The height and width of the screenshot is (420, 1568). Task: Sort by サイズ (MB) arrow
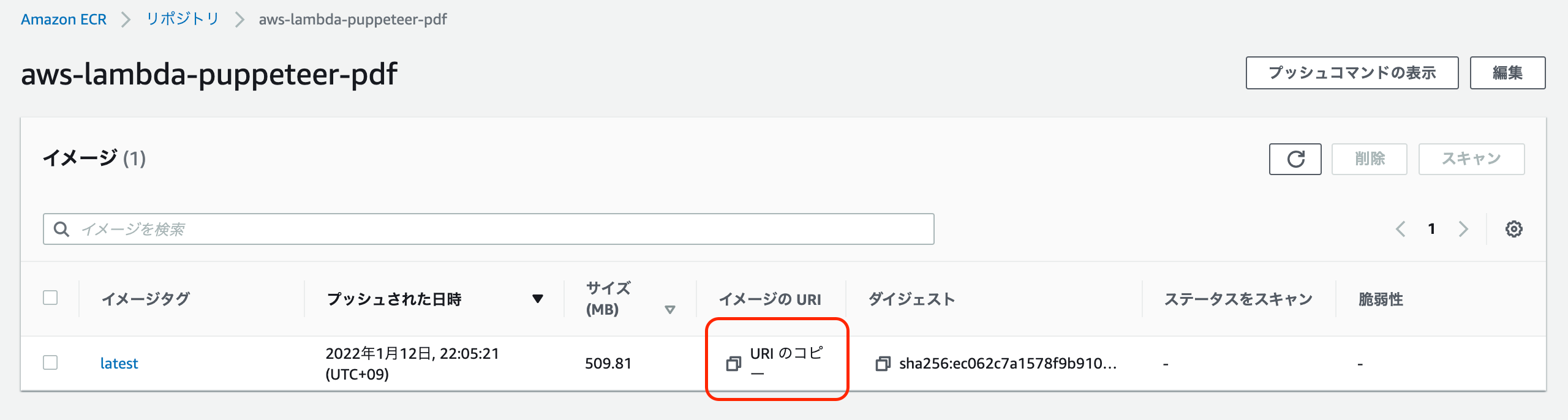(670, 310)
